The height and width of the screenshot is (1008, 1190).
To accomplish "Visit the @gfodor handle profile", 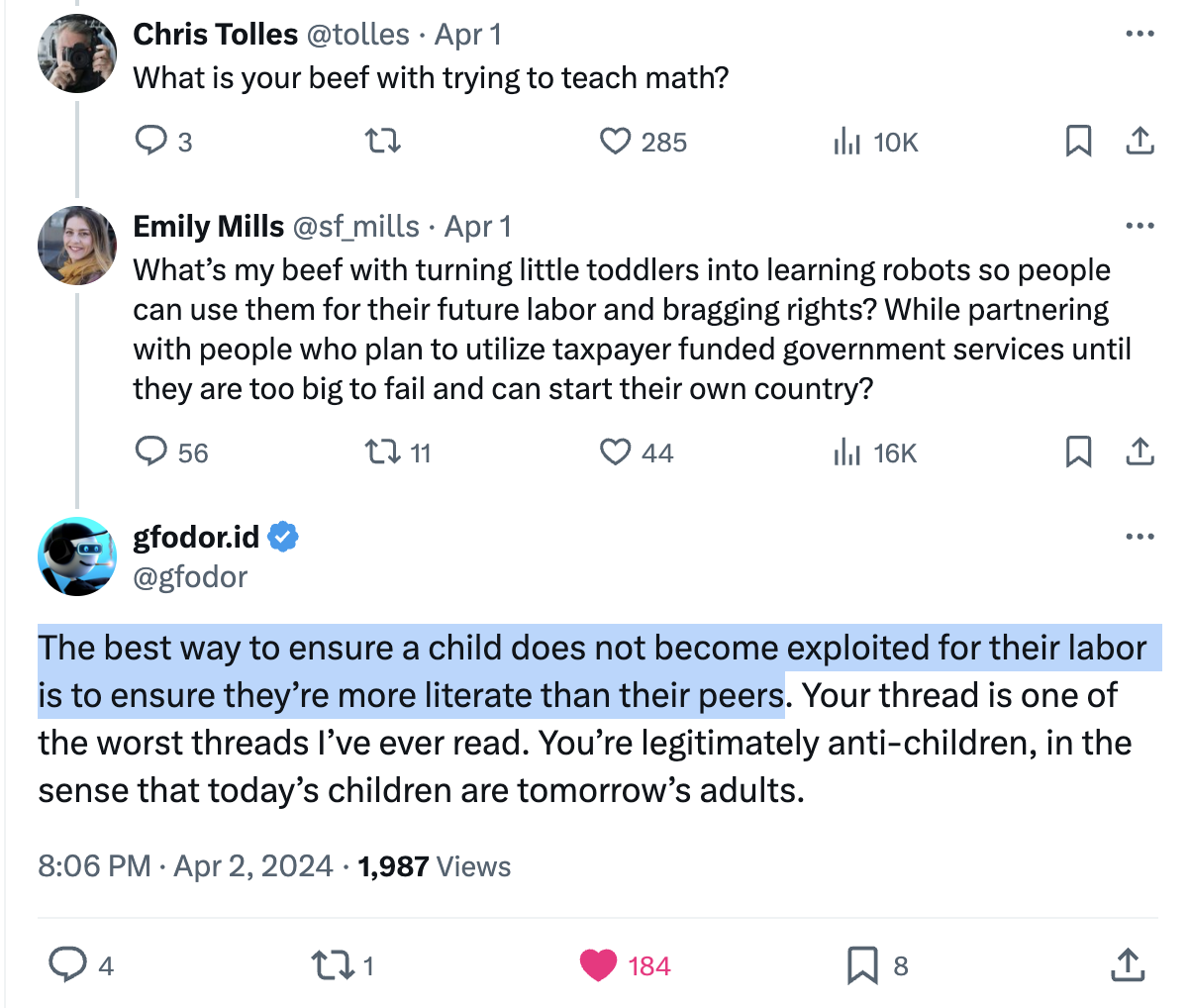I will 190,576.
